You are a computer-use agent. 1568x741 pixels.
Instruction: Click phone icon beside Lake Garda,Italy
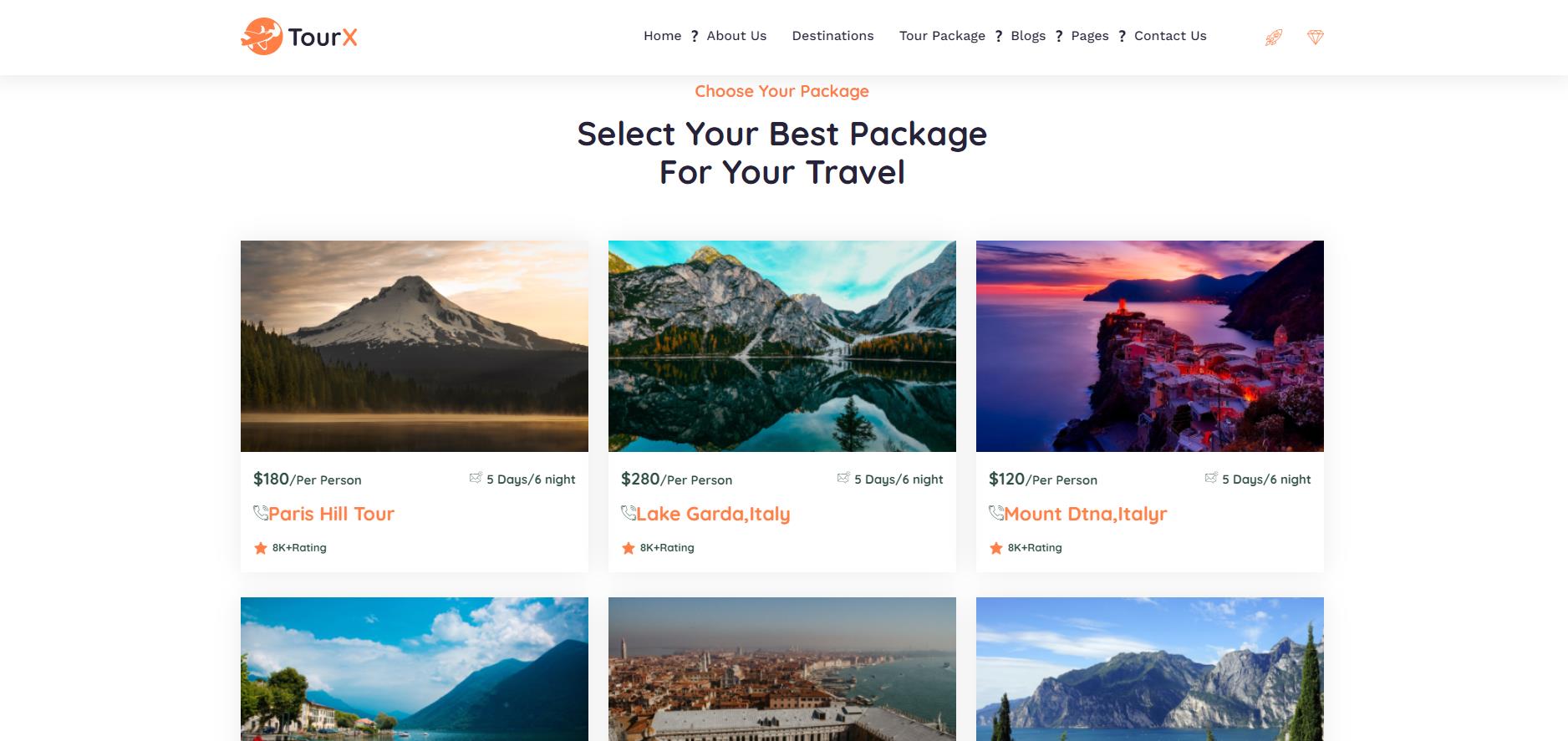[x=629, y=513]
